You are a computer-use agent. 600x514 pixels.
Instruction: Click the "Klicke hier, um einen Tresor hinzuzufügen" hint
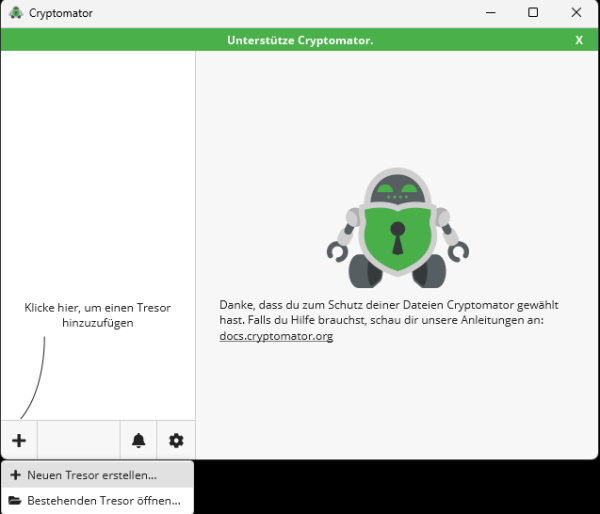[98, 315]
